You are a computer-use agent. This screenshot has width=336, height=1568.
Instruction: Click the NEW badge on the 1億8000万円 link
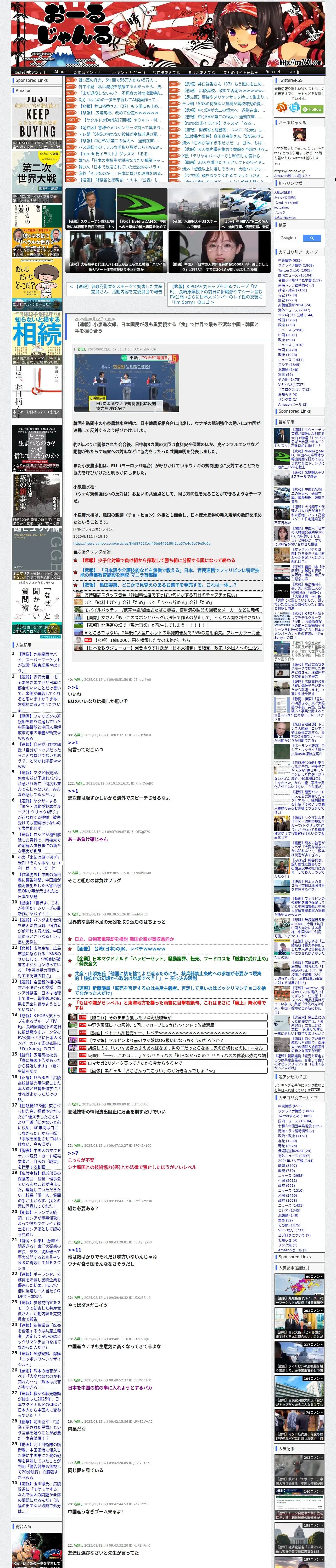[x=88, y=640]
